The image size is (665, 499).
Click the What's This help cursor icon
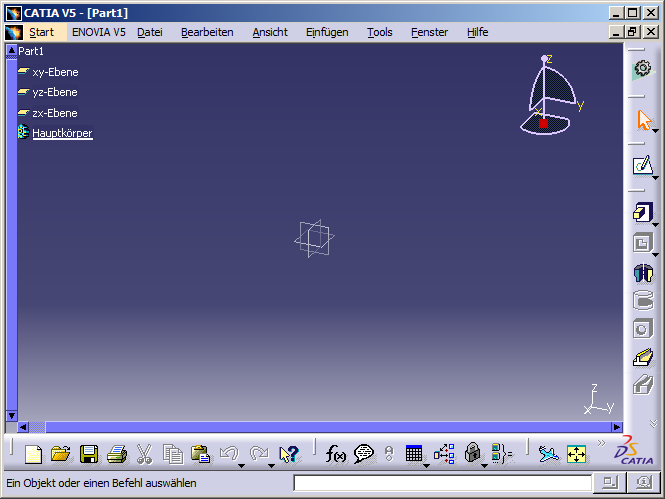(289, 454)
